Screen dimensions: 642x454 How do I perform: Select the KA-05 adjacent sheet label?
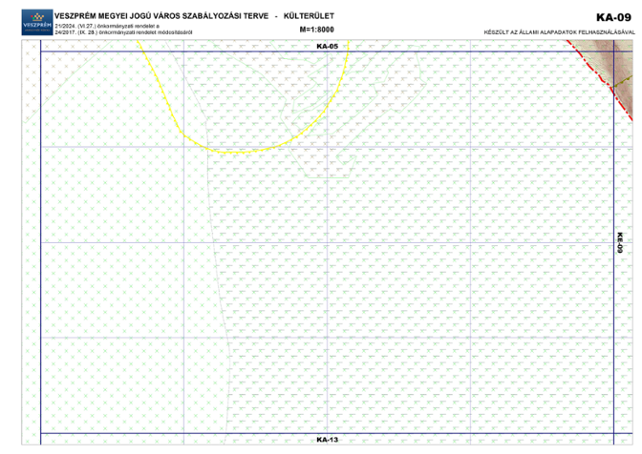coord(327,46)
